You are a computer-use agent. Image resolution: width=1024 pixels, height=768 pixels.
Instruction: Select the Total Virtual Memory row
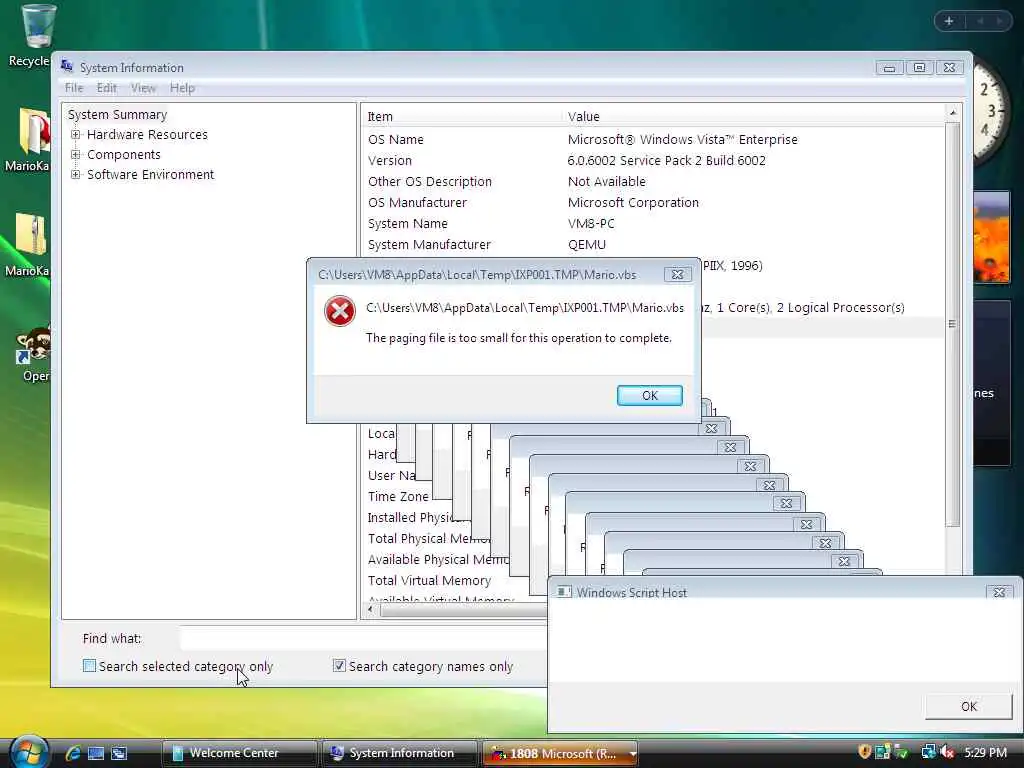[429, 580]
